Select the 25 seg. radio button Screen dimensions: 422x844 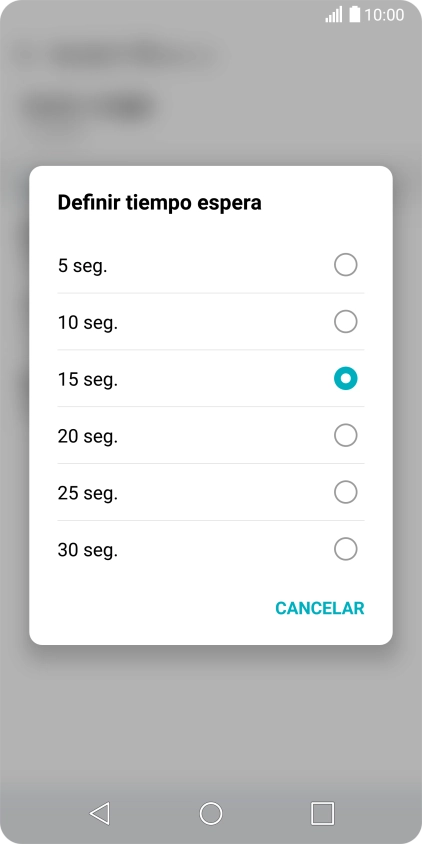(x=346, y=493)
